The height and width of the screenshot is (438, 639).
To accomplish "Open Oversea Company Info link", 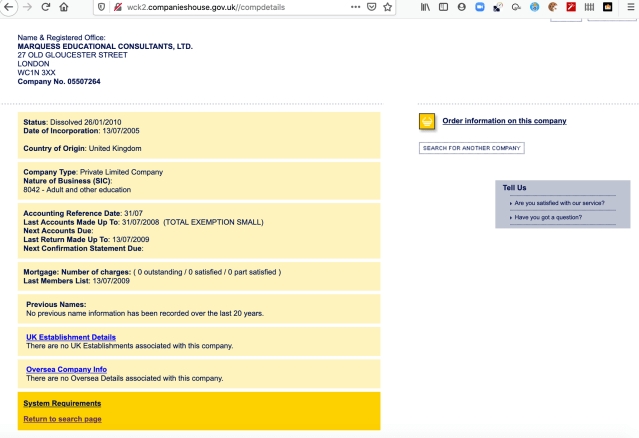I will (66, 370).
